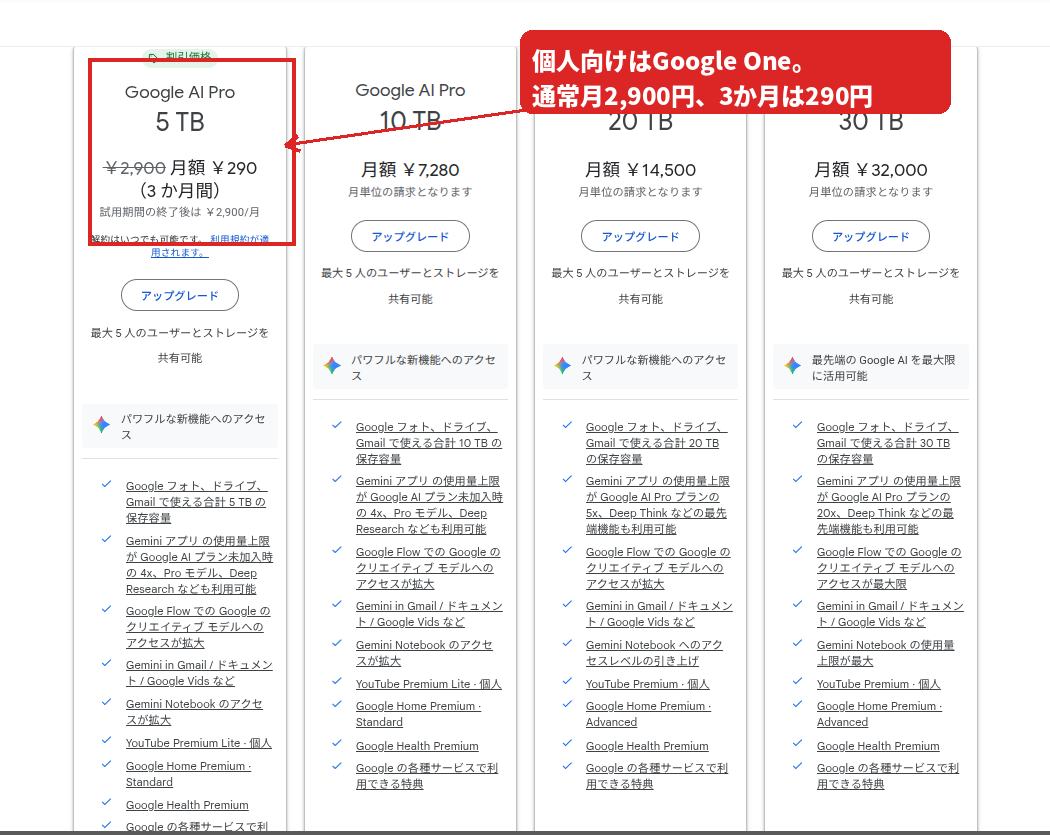This screenshot has height=835, width=1050.
Task: Open the 合計 10 TB storage link
Action: coord(429,443)
